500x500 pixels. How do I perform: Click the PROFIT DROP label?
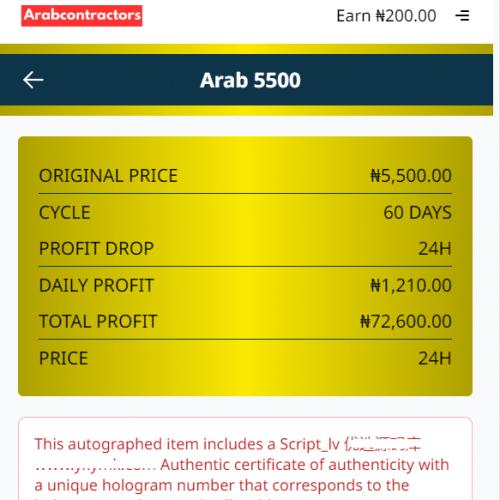click(x=96, y=249)
